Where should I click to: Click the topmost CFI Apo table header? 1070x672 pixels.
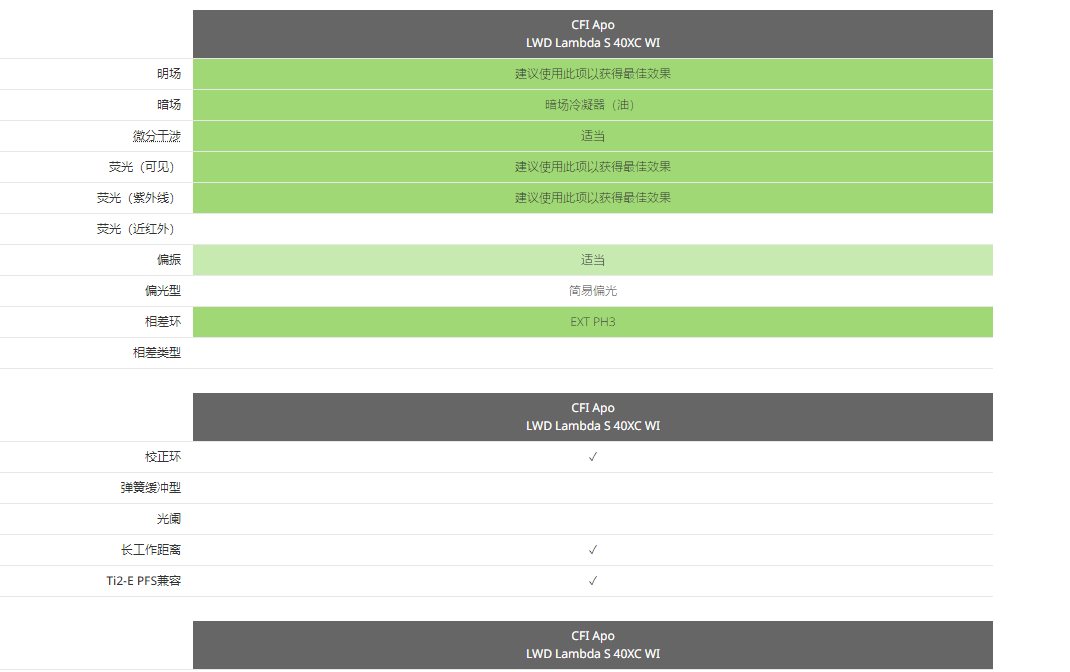[593, 34]
